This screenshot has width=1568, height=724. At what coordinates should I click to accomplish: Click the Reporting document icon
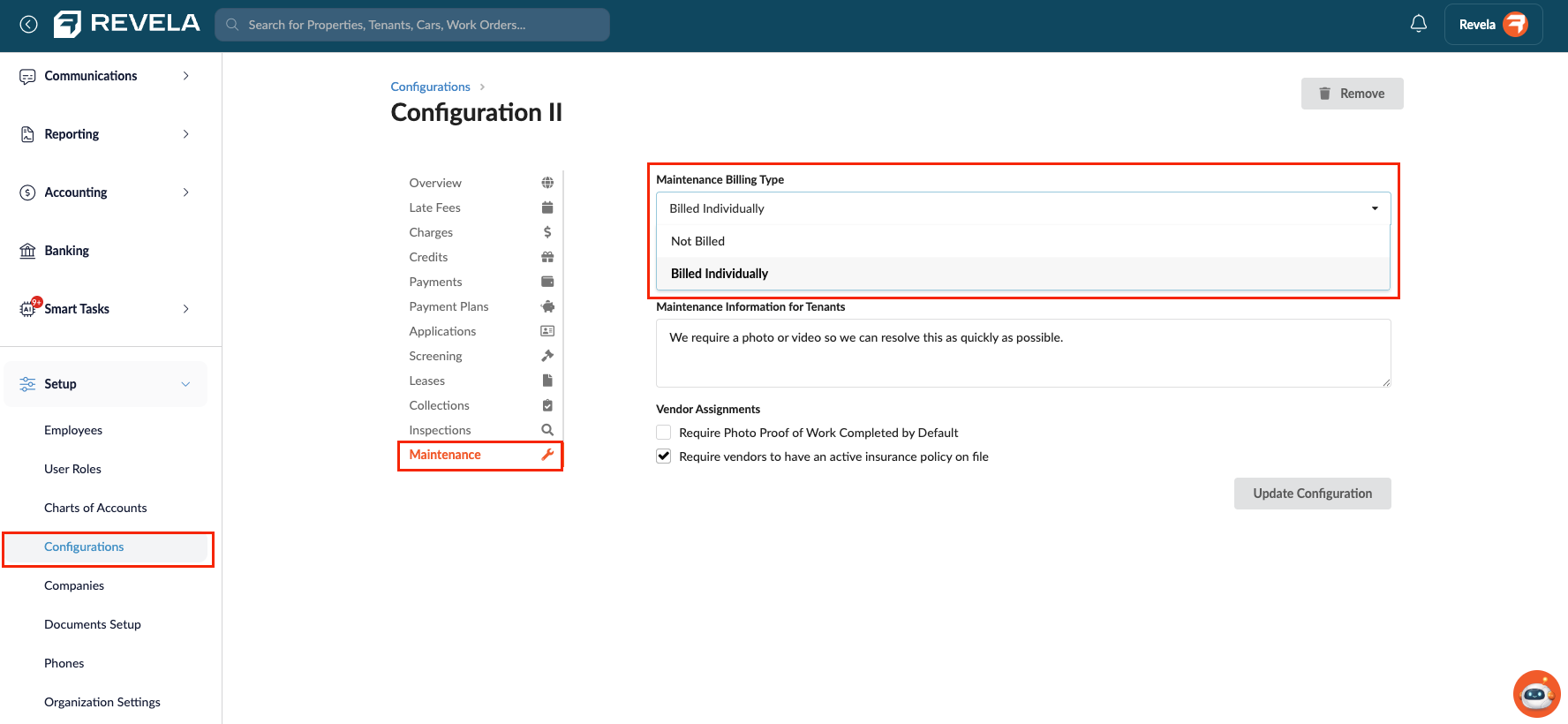click(27, 134)
